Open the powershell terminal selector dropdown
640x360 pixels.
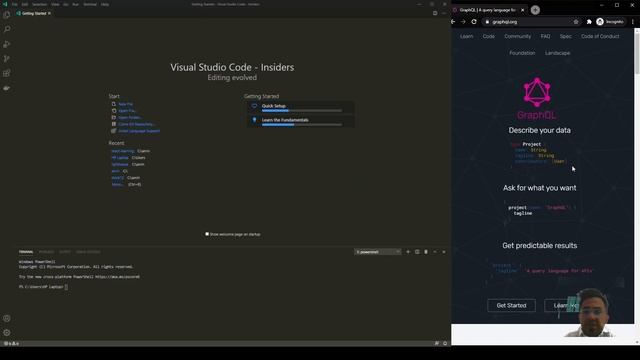[378, 252]
